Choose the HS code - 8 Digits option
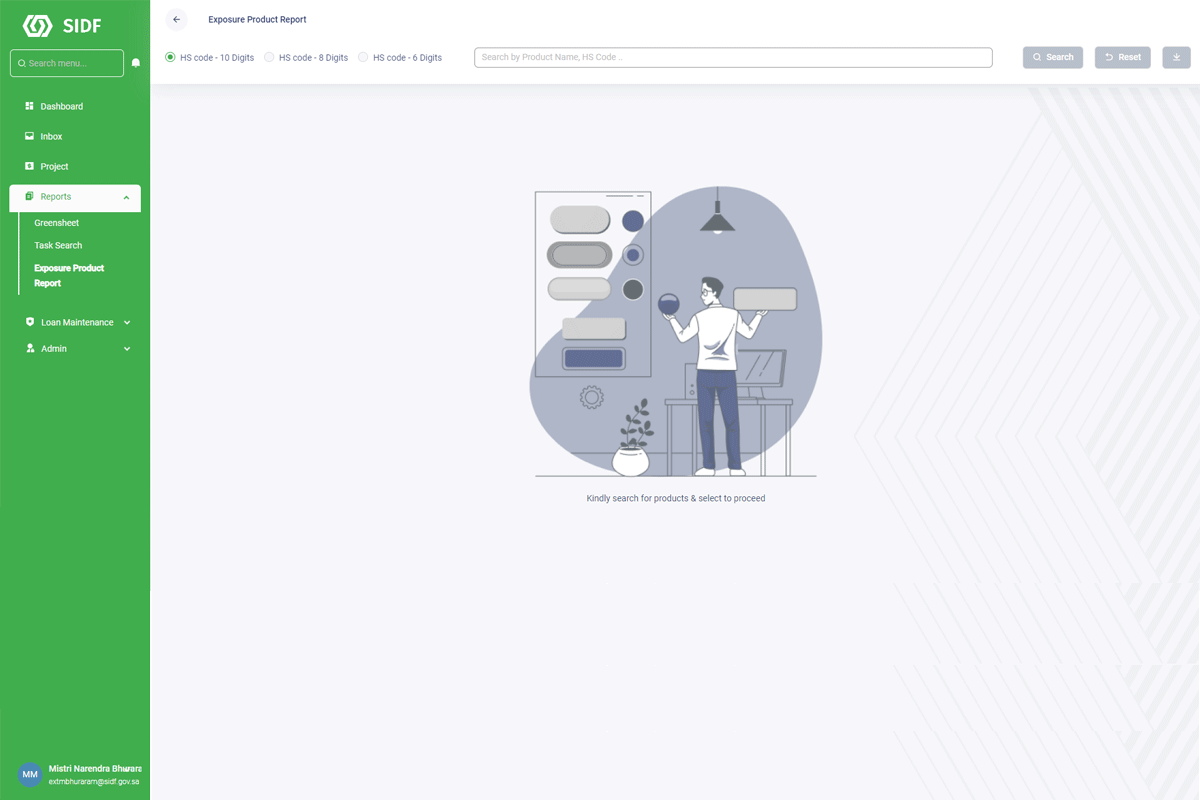1200x800 pixels. point(268,57)
